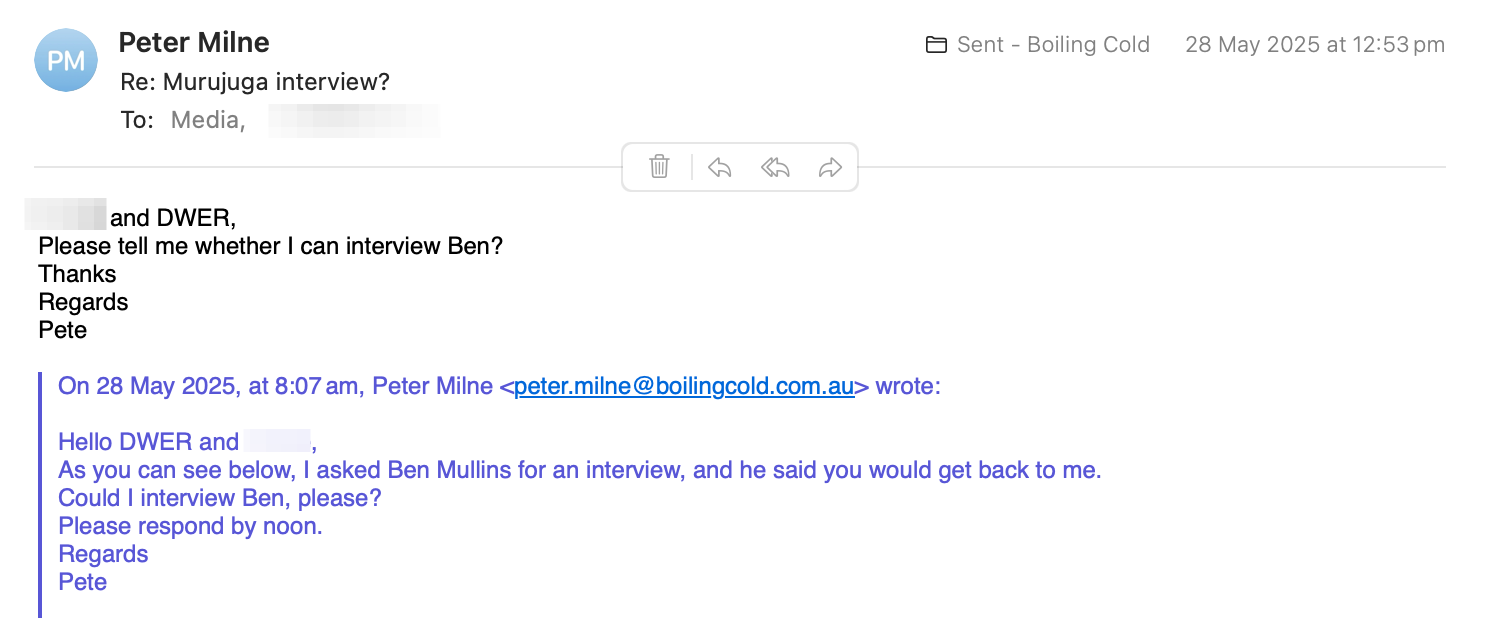
Task: Forward this email with the forward arrow
Action: click(830, 167)
